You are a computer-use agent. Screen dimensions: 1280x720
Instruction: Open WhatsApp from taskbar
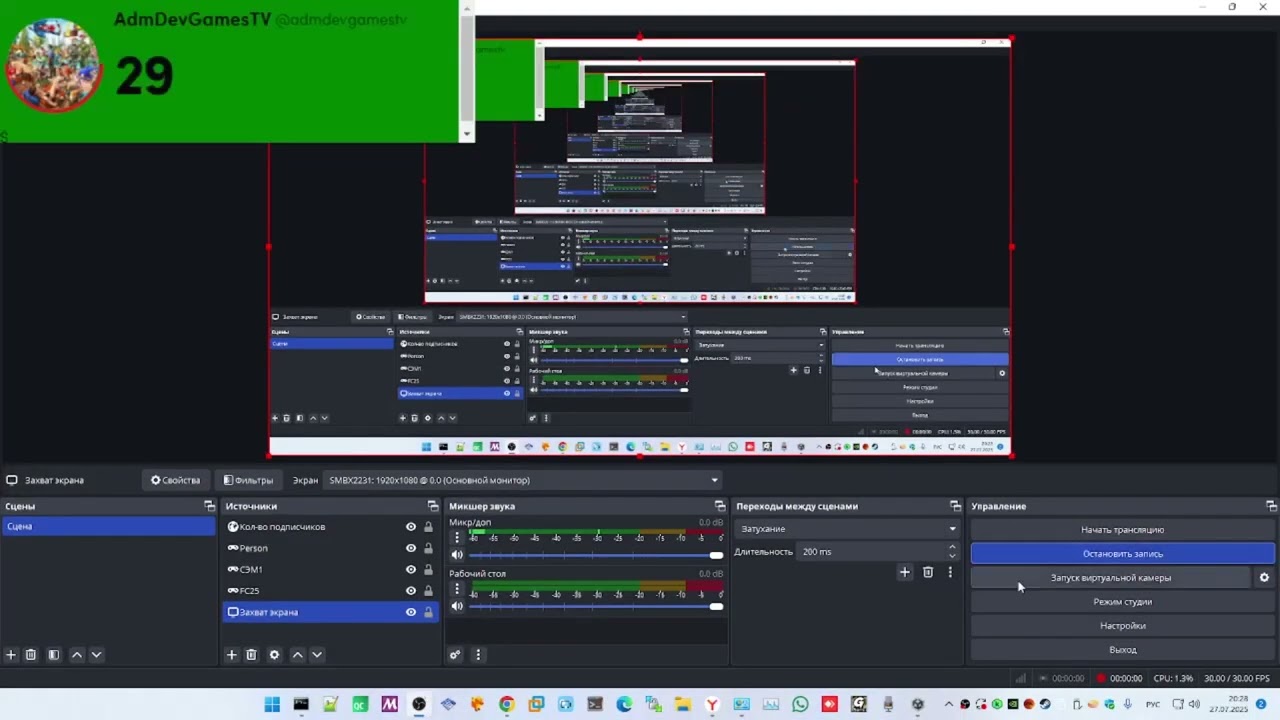click(800, 704)
